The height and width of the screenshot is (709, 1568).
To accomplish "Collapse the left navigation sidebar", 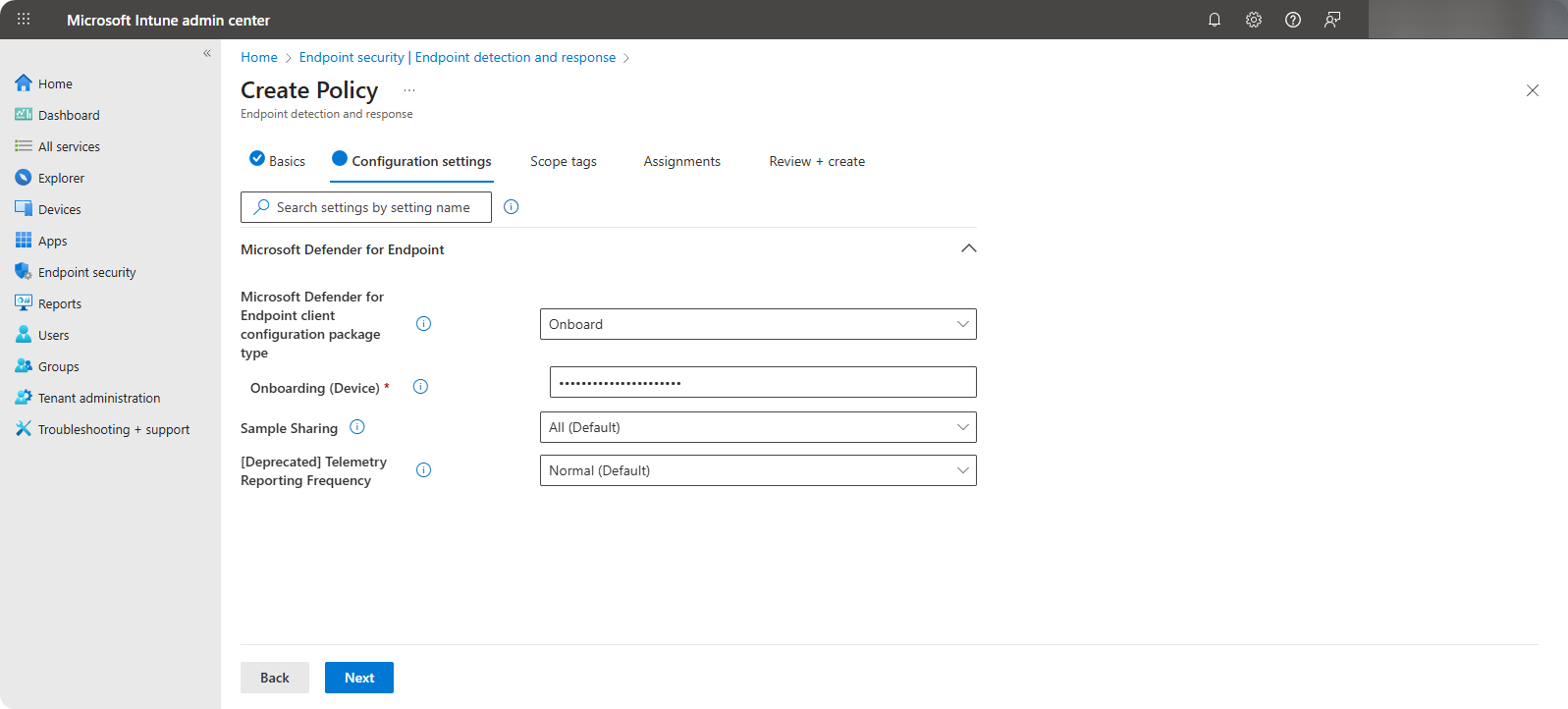I will 207,53.
